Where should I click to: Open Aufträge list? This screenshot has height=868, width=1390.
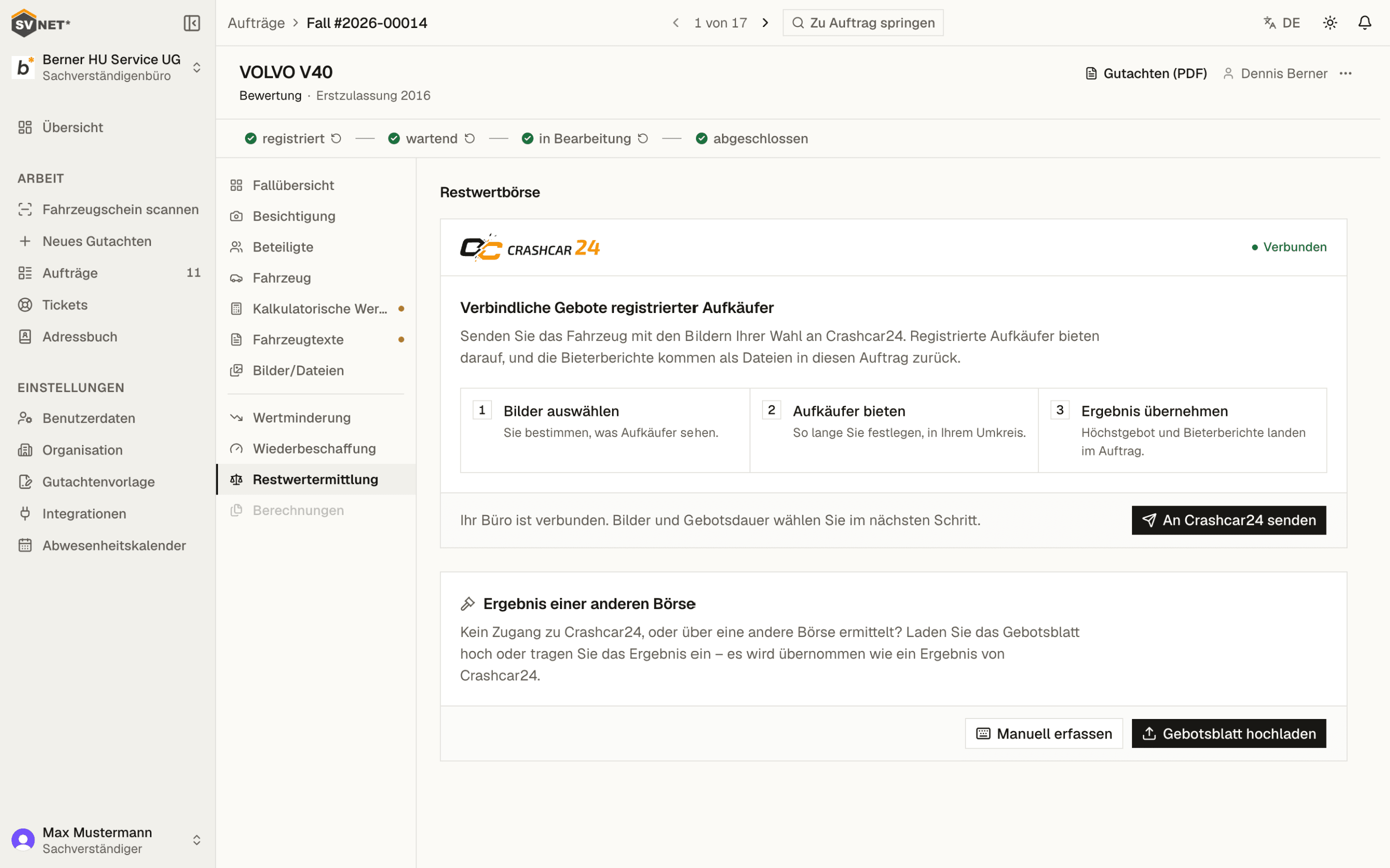coord(107,272)
